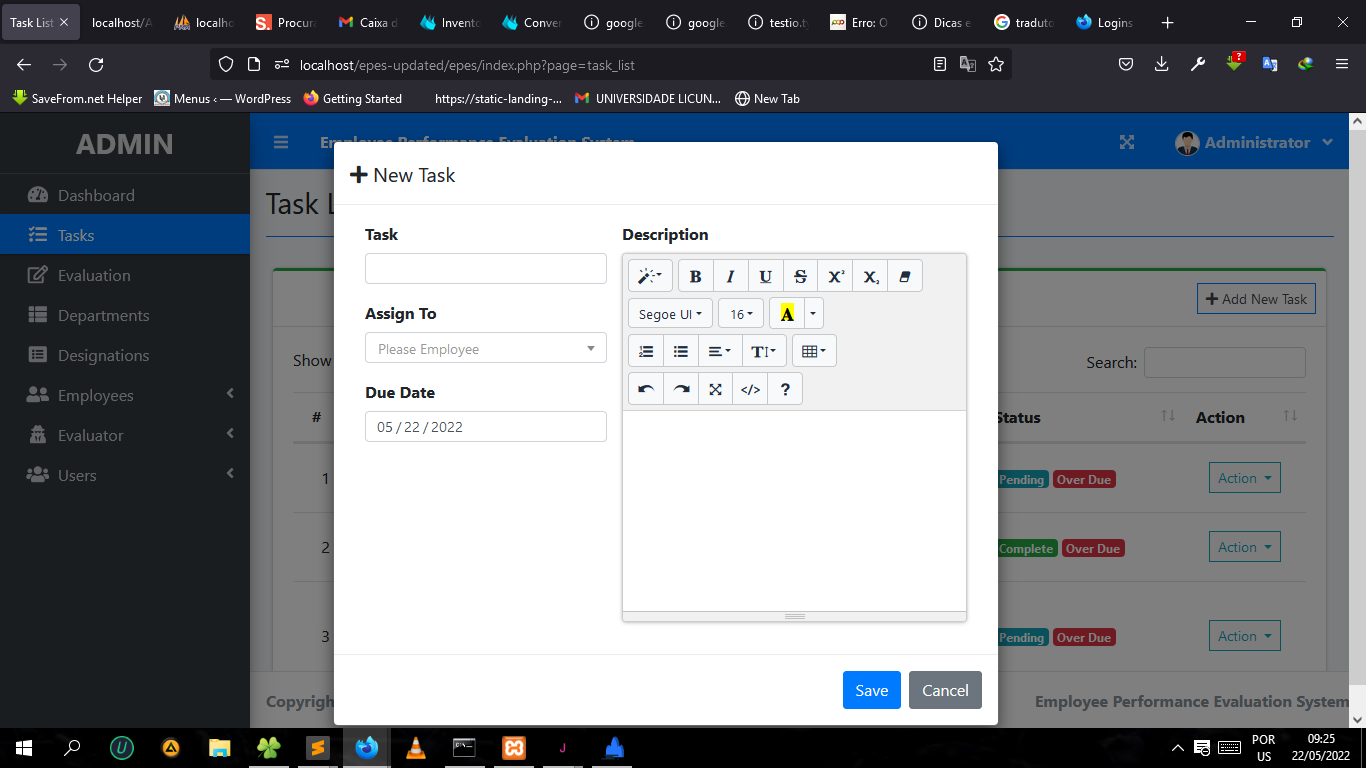
Task: Open the text color picker arrow
Action: [x=813, y=314]
